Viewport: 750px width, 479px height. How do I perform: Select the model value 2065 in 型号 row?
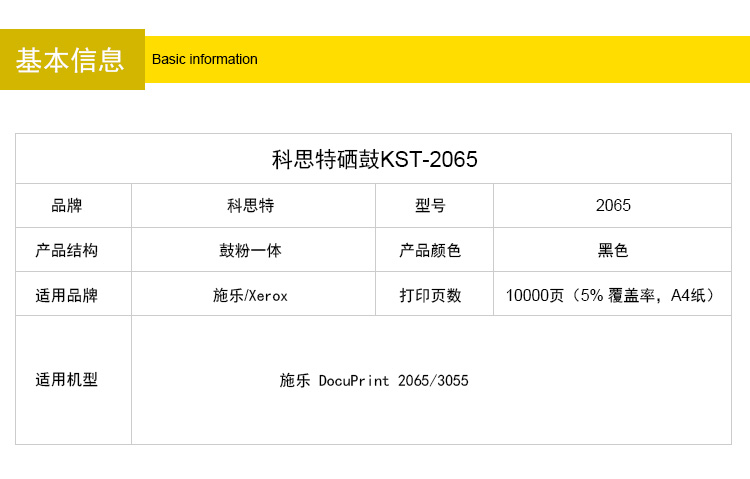[613, 206]
